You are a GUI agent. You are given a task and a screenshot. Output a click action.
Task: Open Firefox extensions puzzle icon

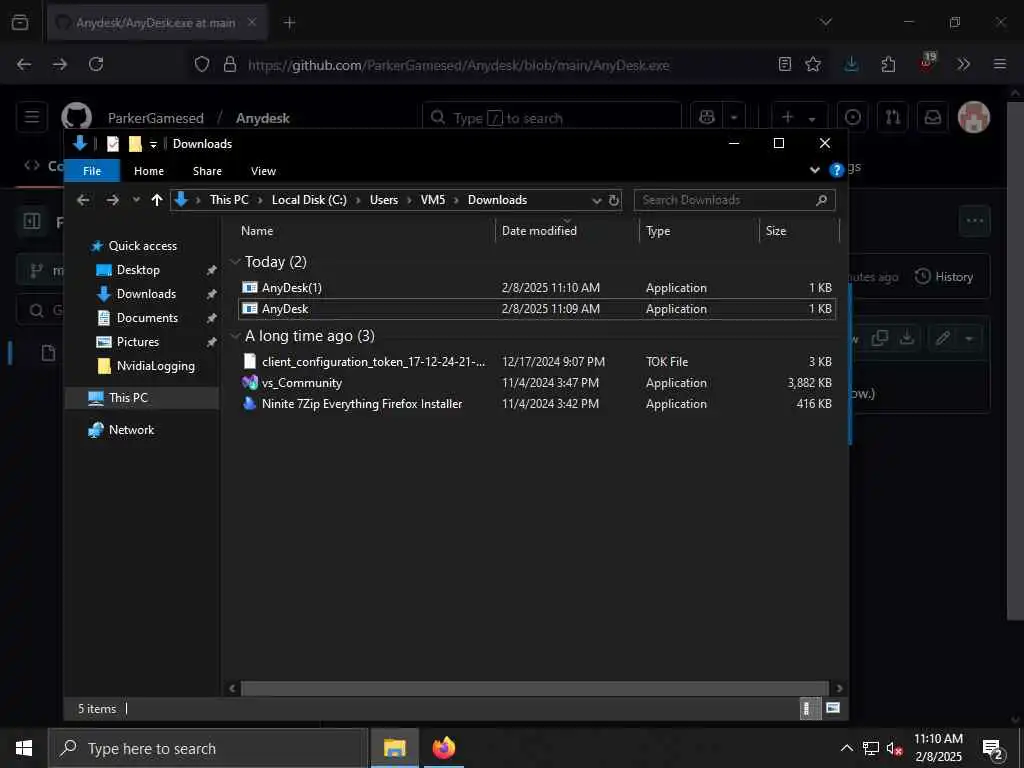point(888,64)
